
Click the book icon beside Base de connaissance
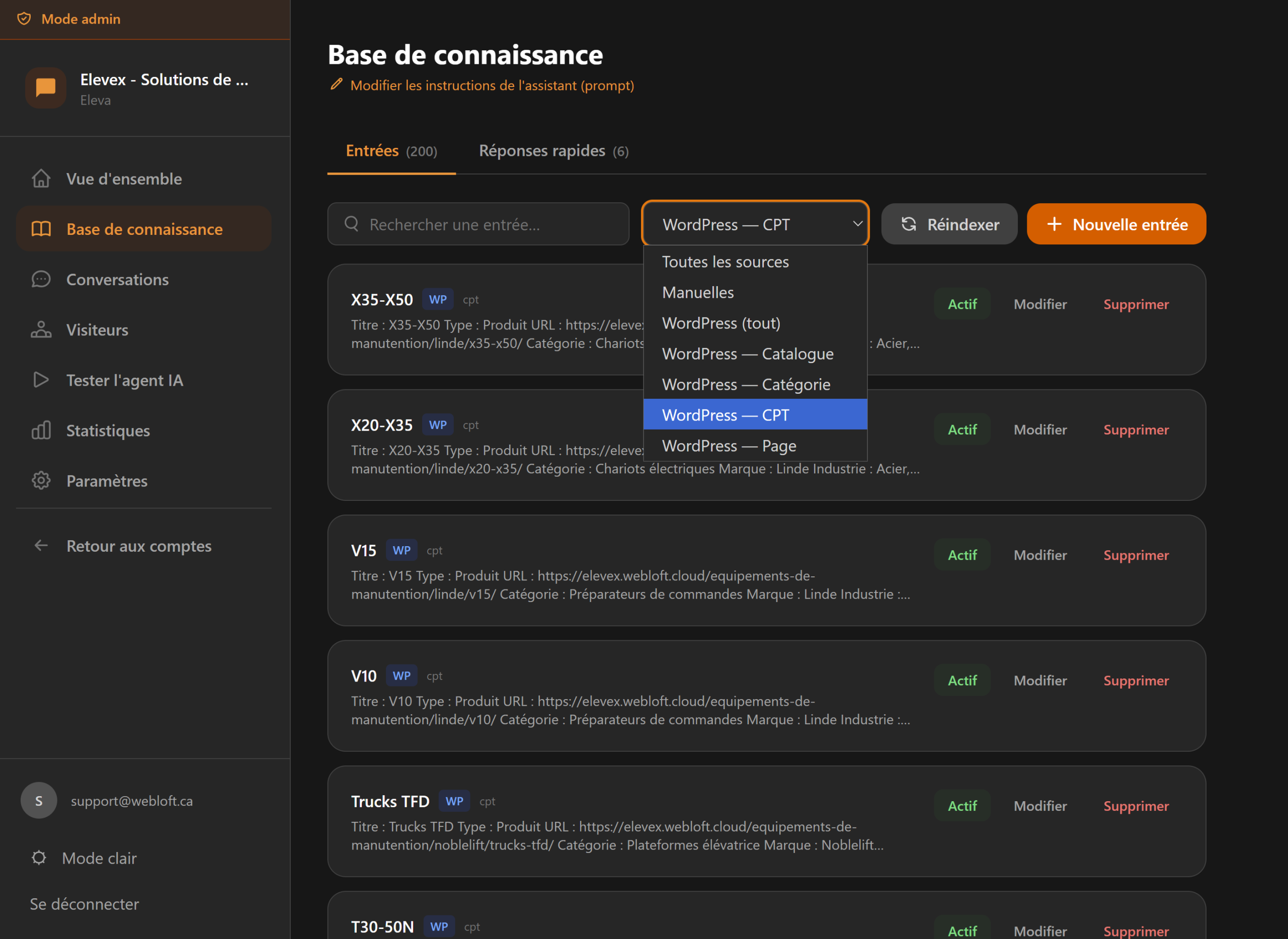click(41, 229)
